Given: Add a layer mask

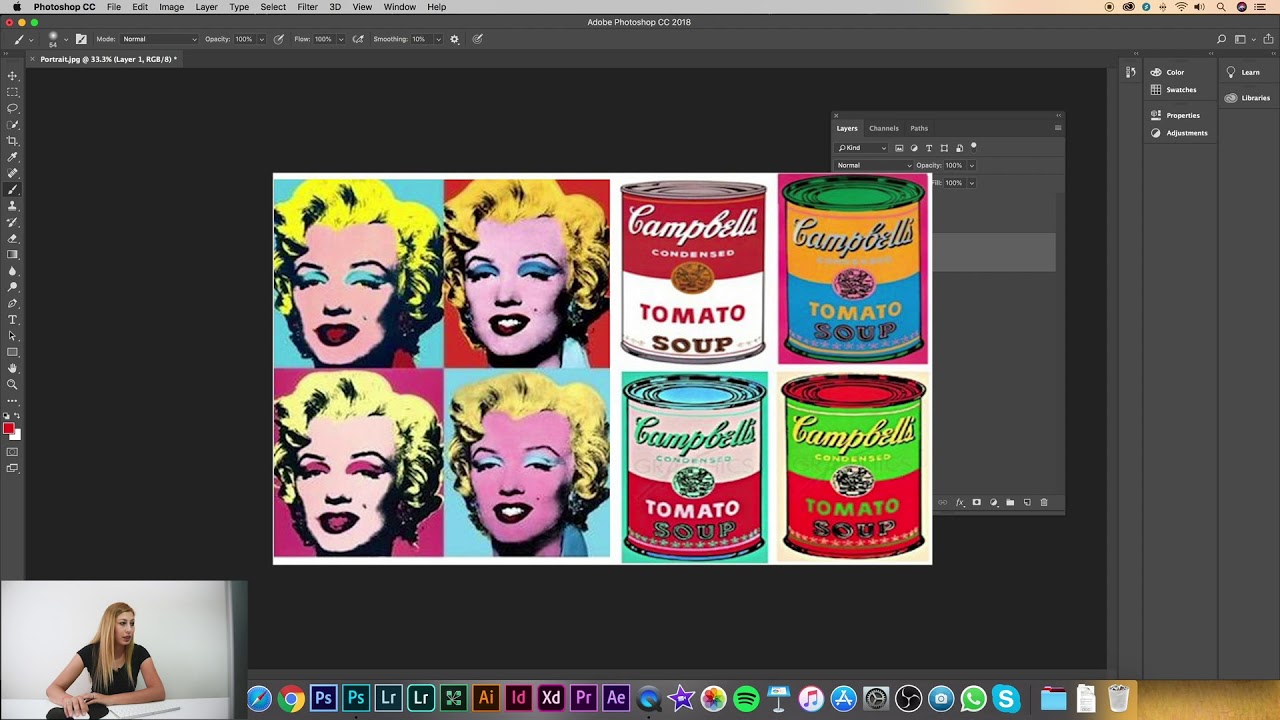Looking at the screenshot, I should pos(977,502).
